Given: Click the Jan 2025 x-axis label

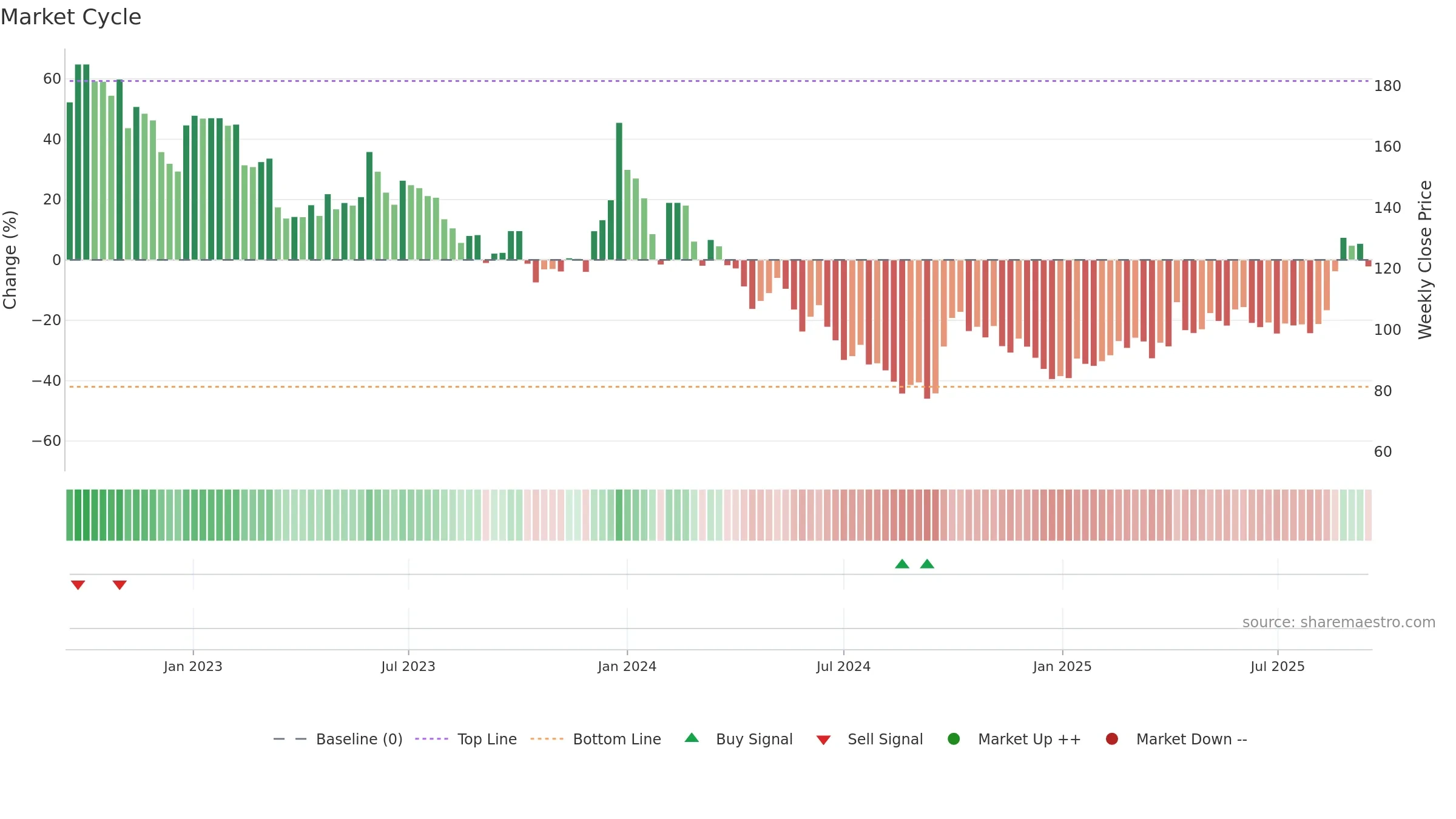Looking at the screenshot, I should 1062,667.
